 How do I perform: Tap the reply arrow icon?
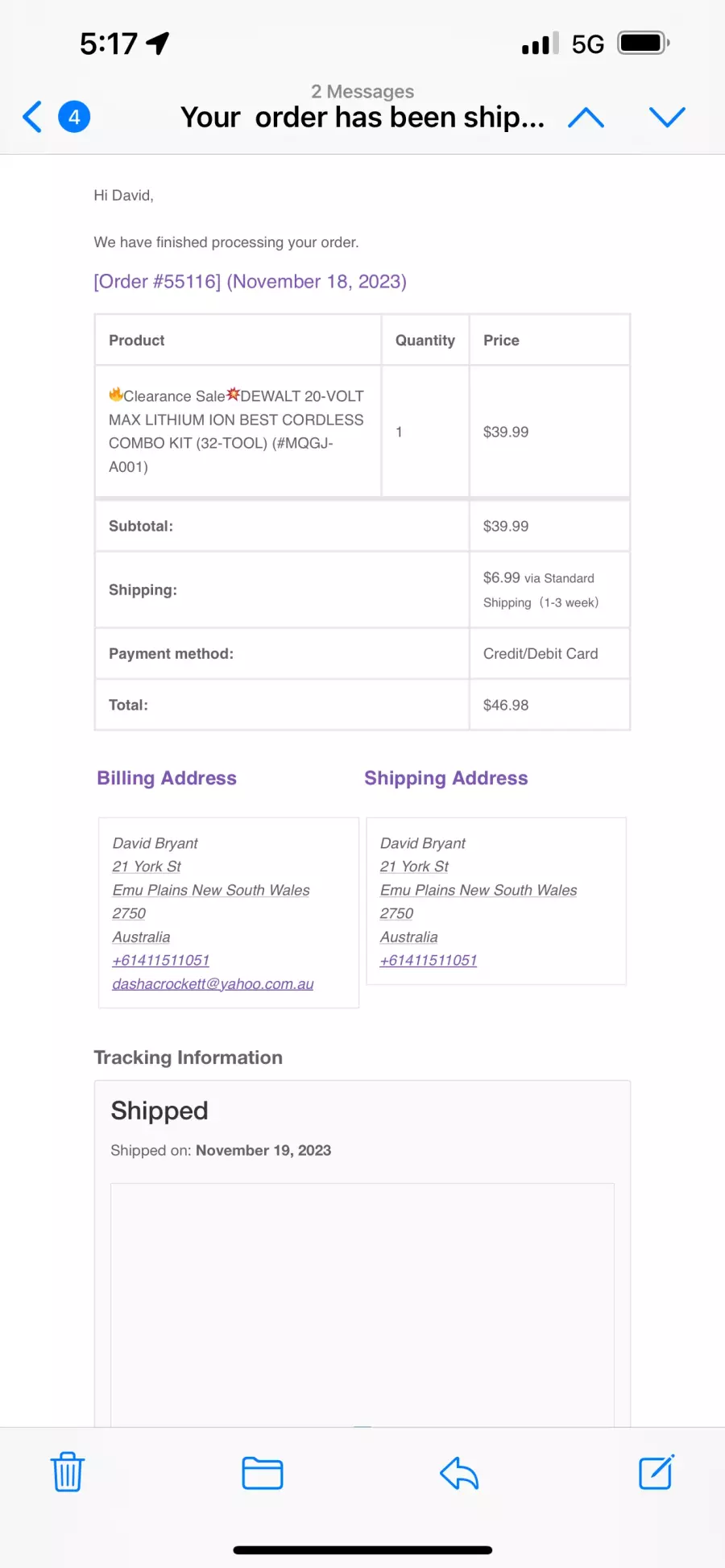(x=459, y=1473)
